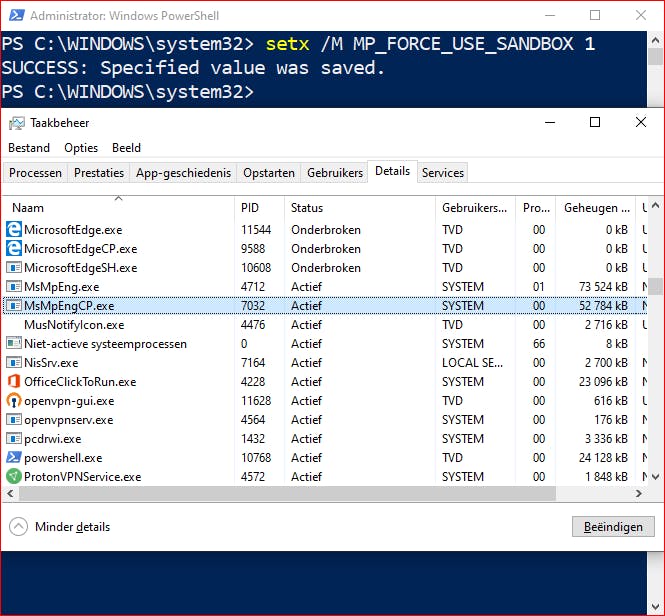
Task: Open the Beeld menu
Action: [x=126, y=148]
